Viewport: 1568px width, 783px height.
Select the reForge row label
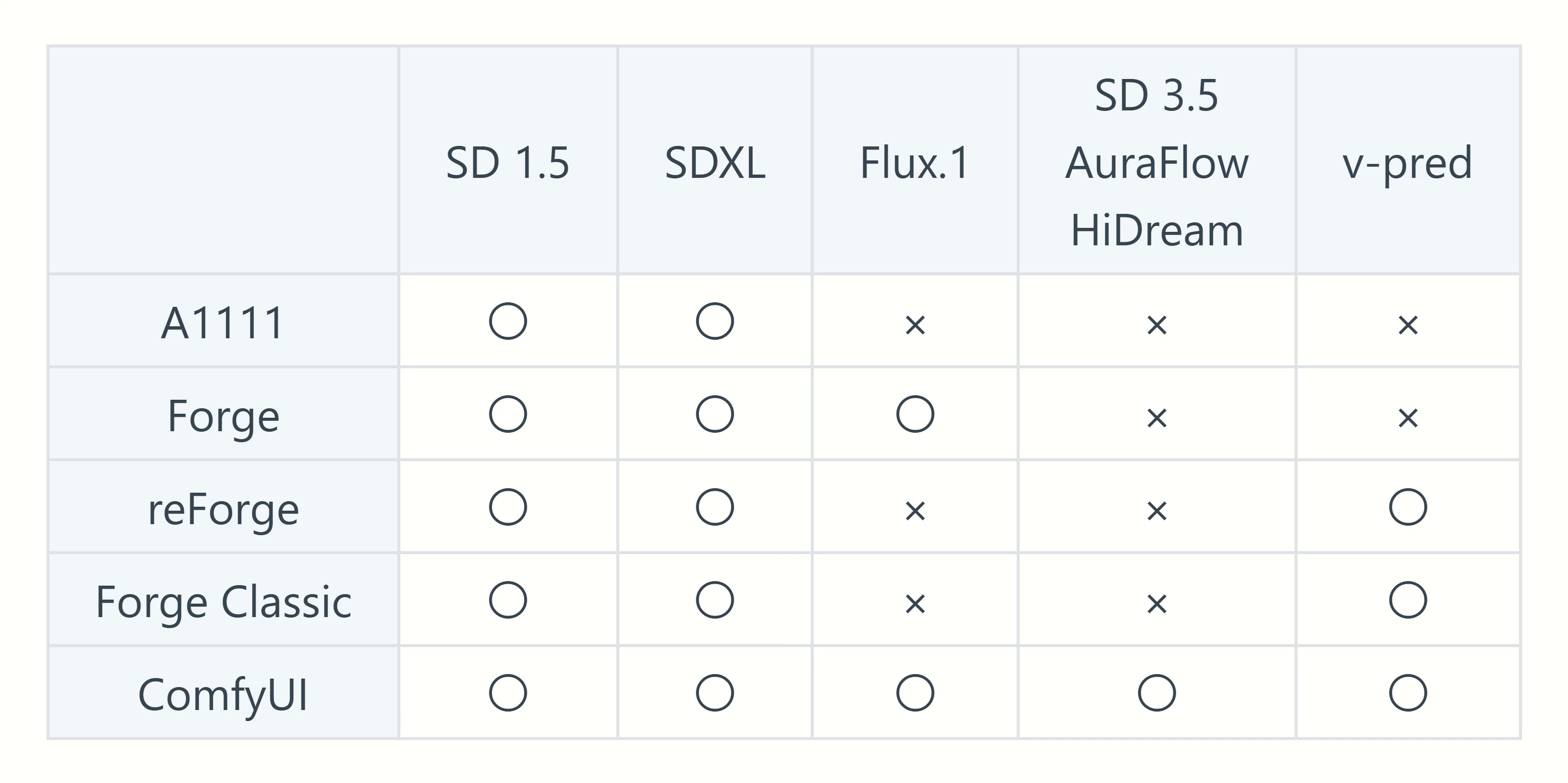click(223, 510)
